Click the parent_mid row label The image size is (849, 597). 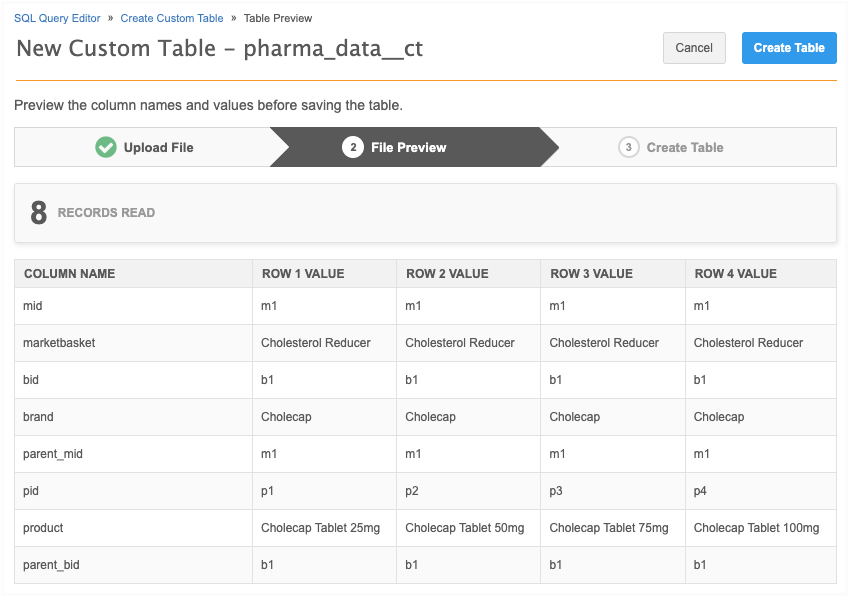coord(53,454)
